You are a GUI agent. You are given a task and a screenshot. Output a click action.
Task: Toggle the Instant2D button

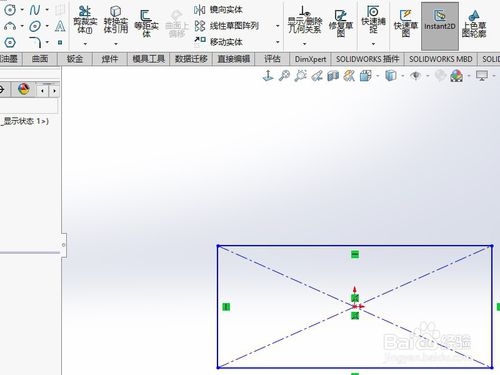tap(440, 26)
